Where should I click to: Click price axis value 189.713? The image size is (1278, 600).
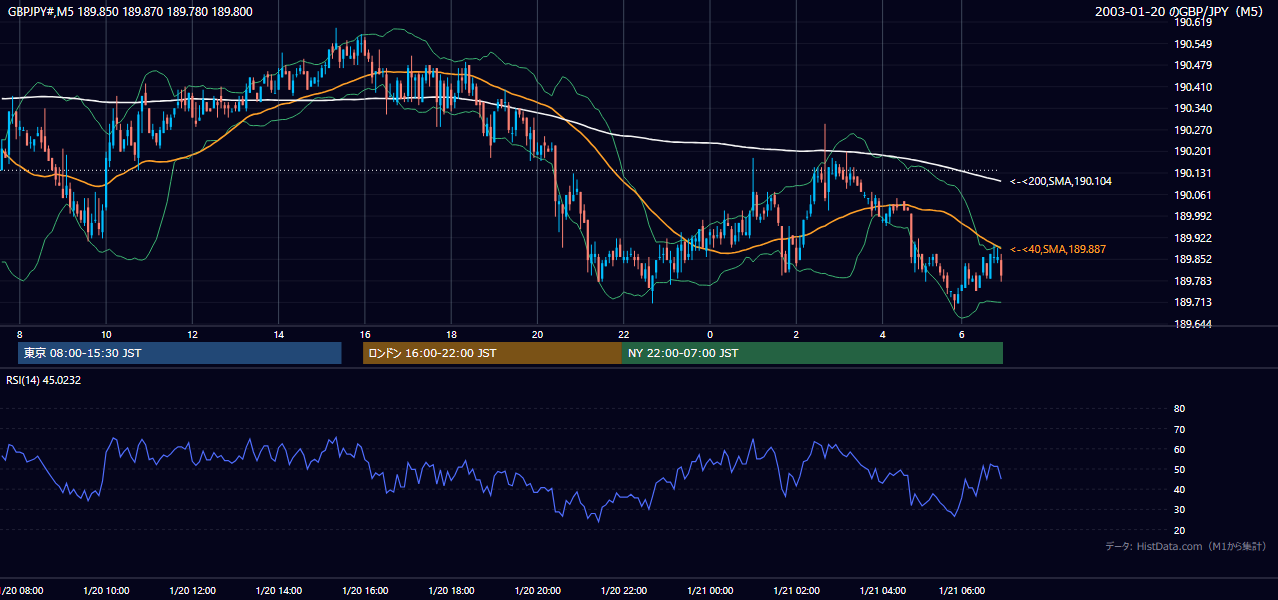point(1194,302)
